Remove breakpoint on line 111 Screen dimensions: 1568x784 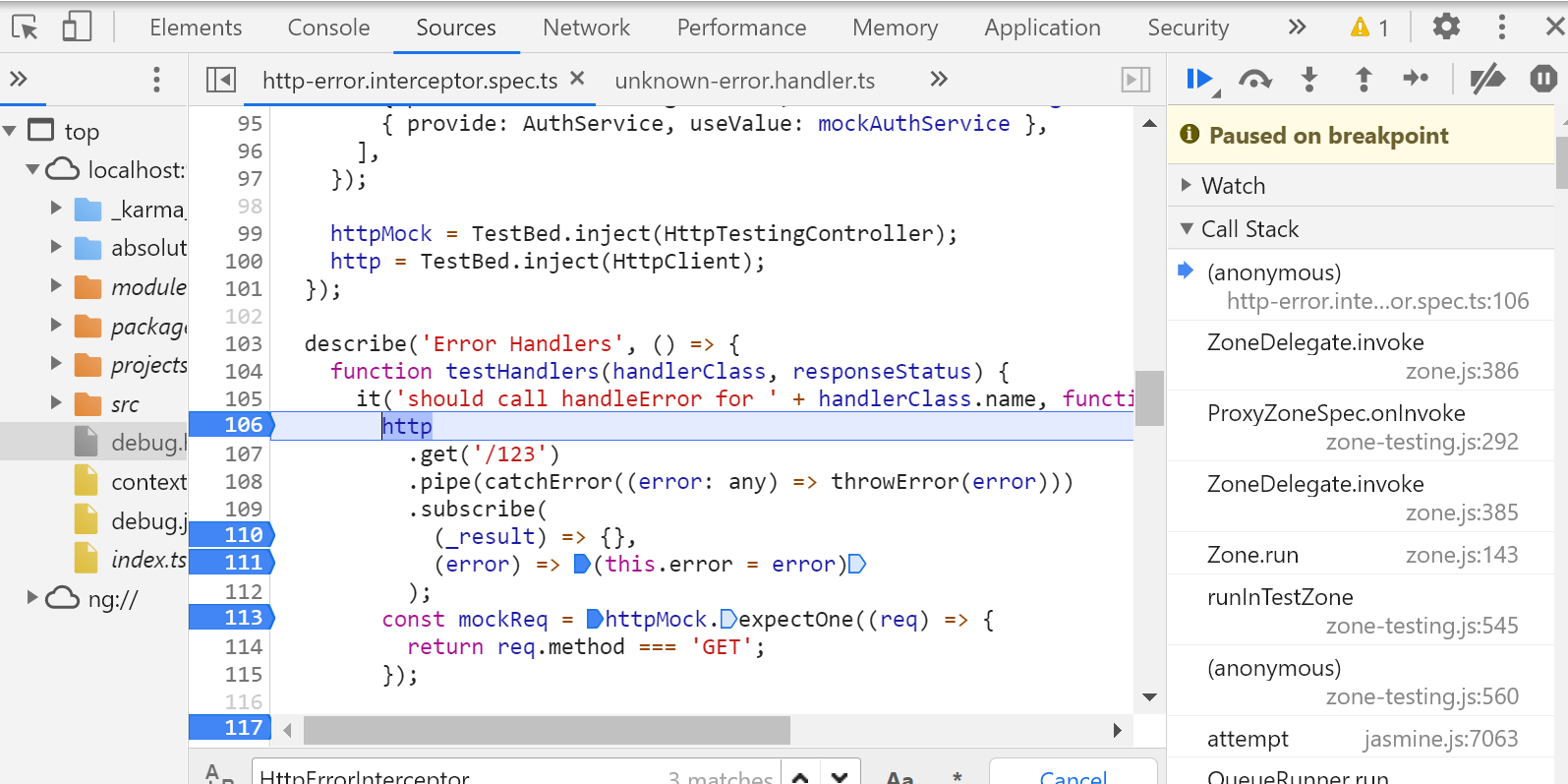click(x=232, y=563)
